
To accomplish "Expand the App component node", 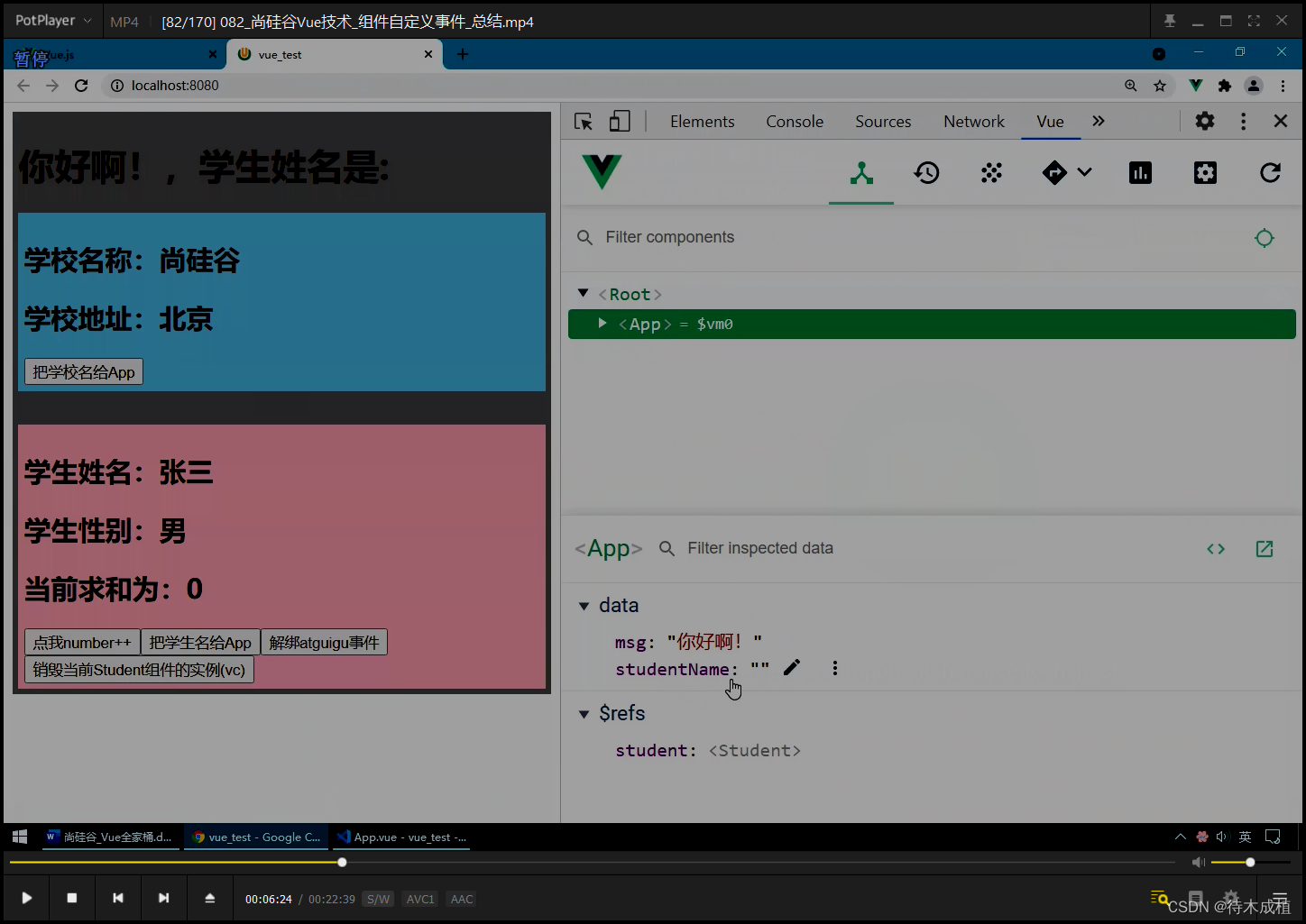I will pyautogui.click(x=602, y=323).
